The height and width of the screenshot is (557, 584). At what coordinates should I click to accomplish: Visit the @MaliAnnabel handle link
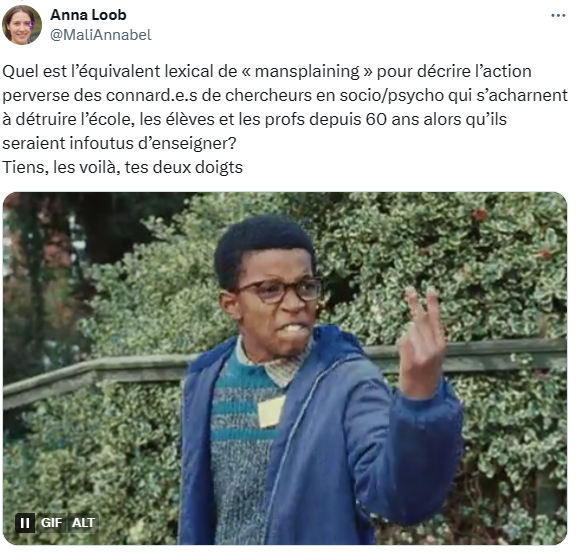tap(101, 35)
